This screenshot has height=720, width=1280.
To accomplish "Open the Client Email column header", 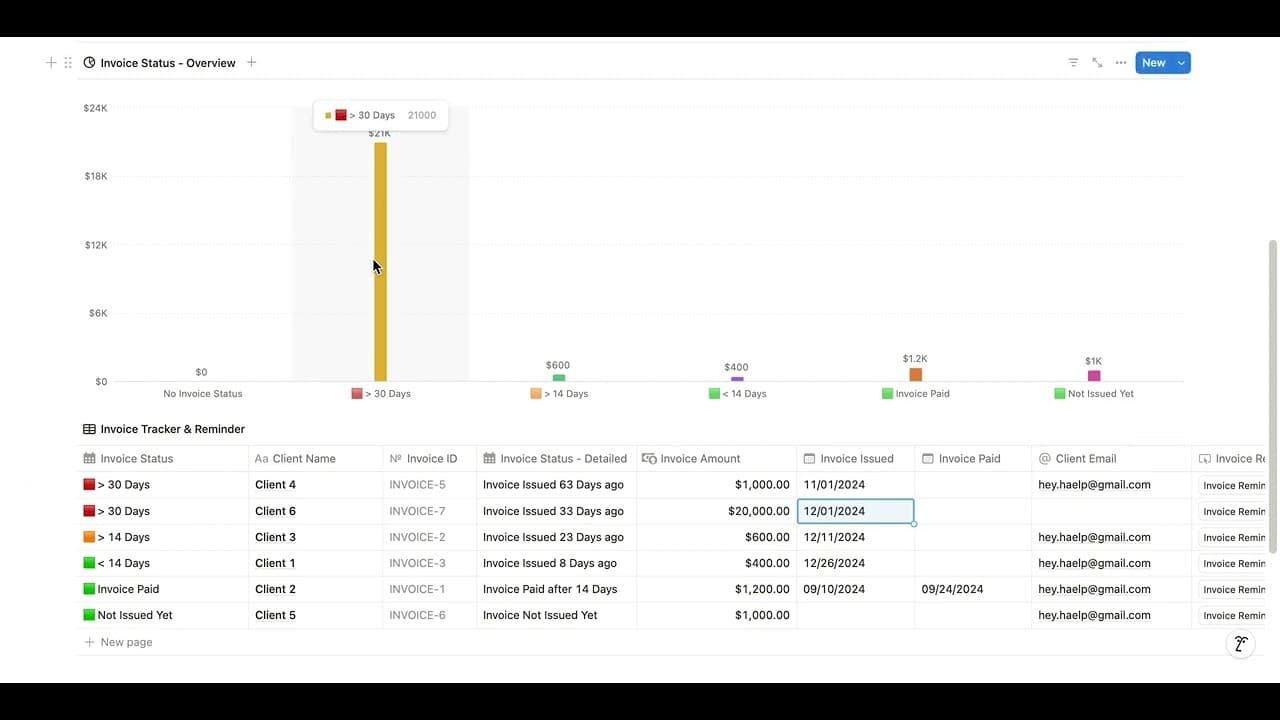I will click(x=1112, y=459).
